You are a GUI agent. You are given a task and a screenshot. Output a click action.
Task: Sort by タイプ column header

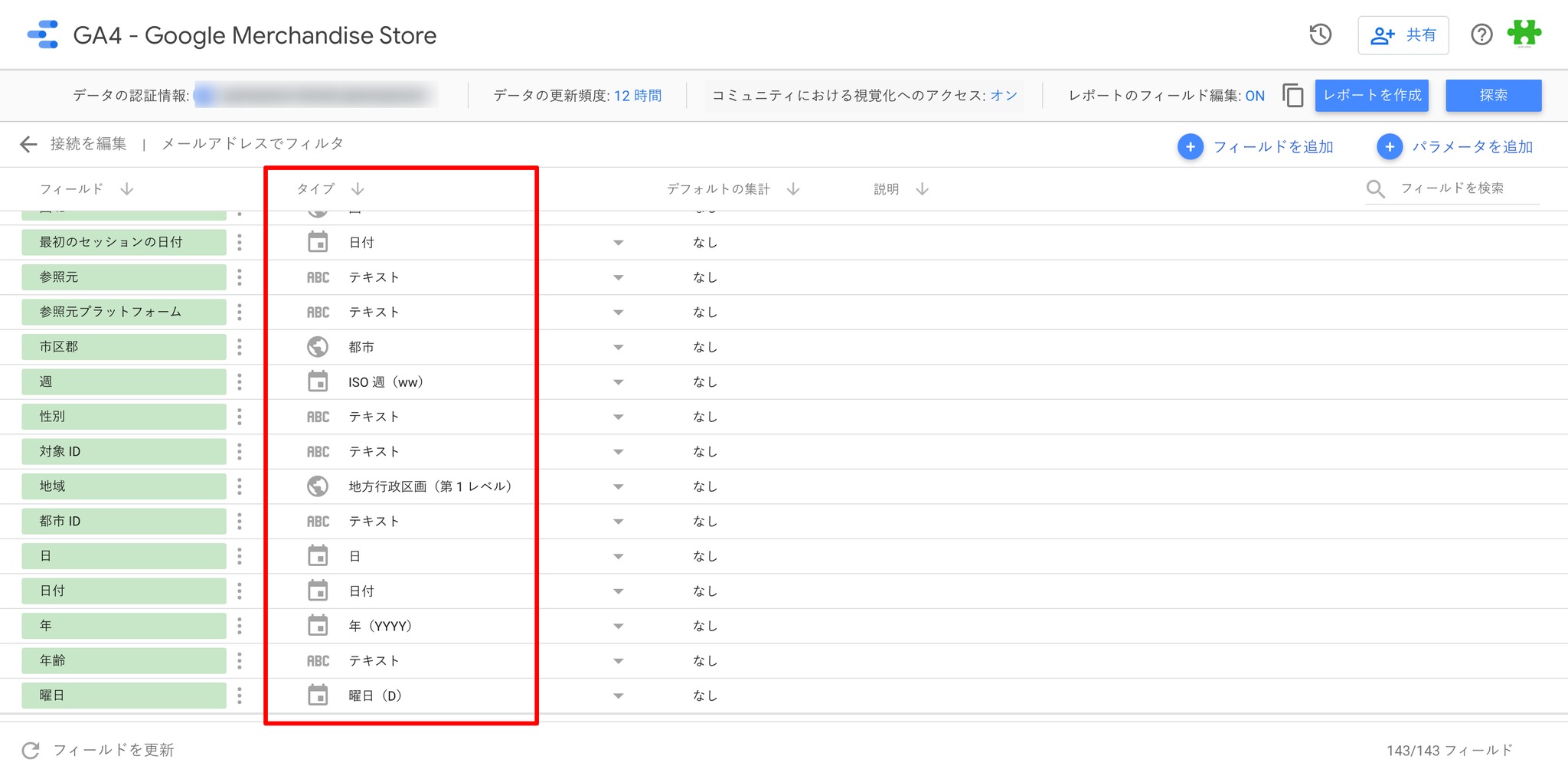(x=330, y=189)
